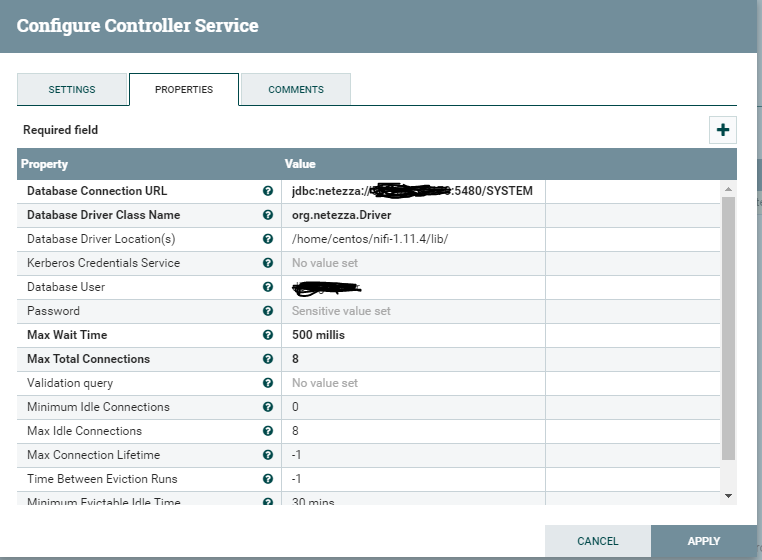Show help icon for Max Connection Lifetime
The width and height of the screenshot is (762, 560).
pyautogui.click(x=268, y=455)
